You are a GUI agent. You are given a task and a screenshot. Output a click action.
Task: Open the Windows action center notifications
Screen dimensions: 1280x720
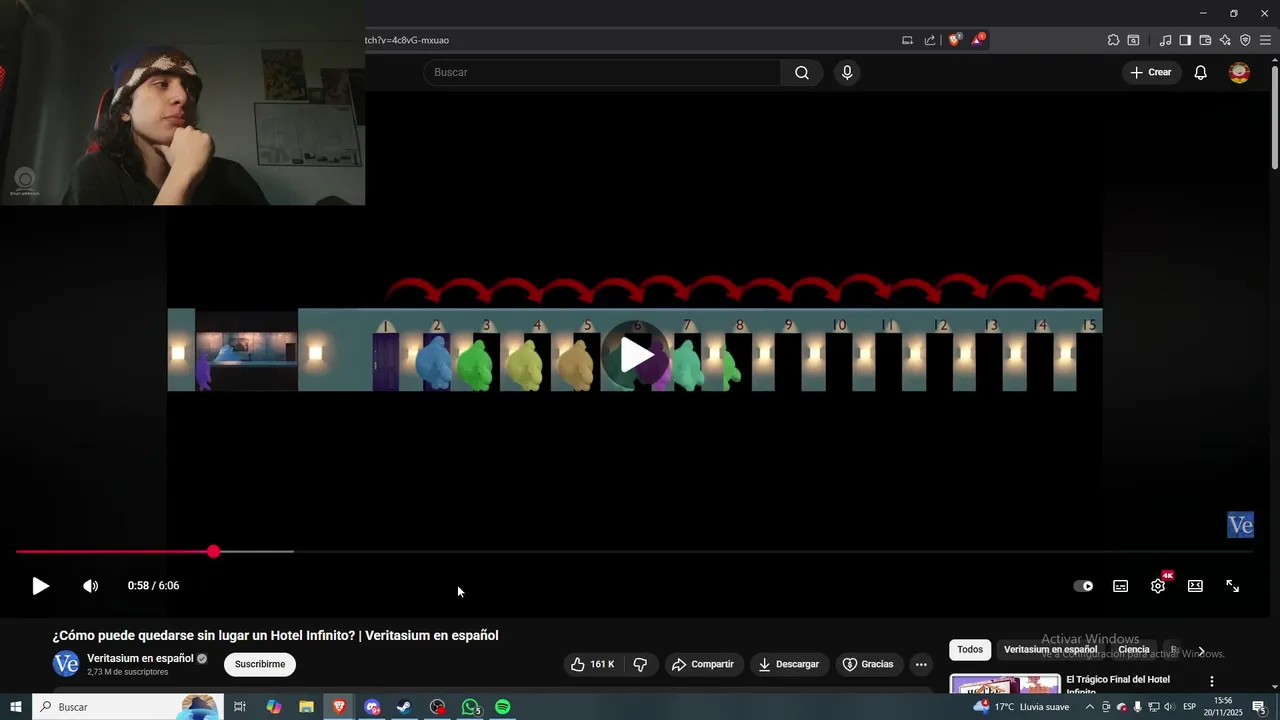(x=1259, y=707)
